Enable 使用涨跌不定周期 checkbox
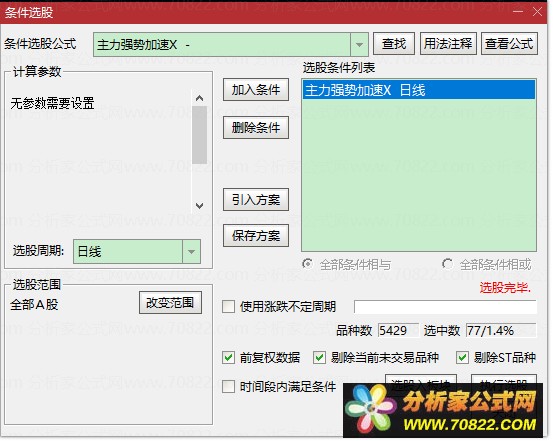This screenshot has width=553, height=441. (229, 306)
